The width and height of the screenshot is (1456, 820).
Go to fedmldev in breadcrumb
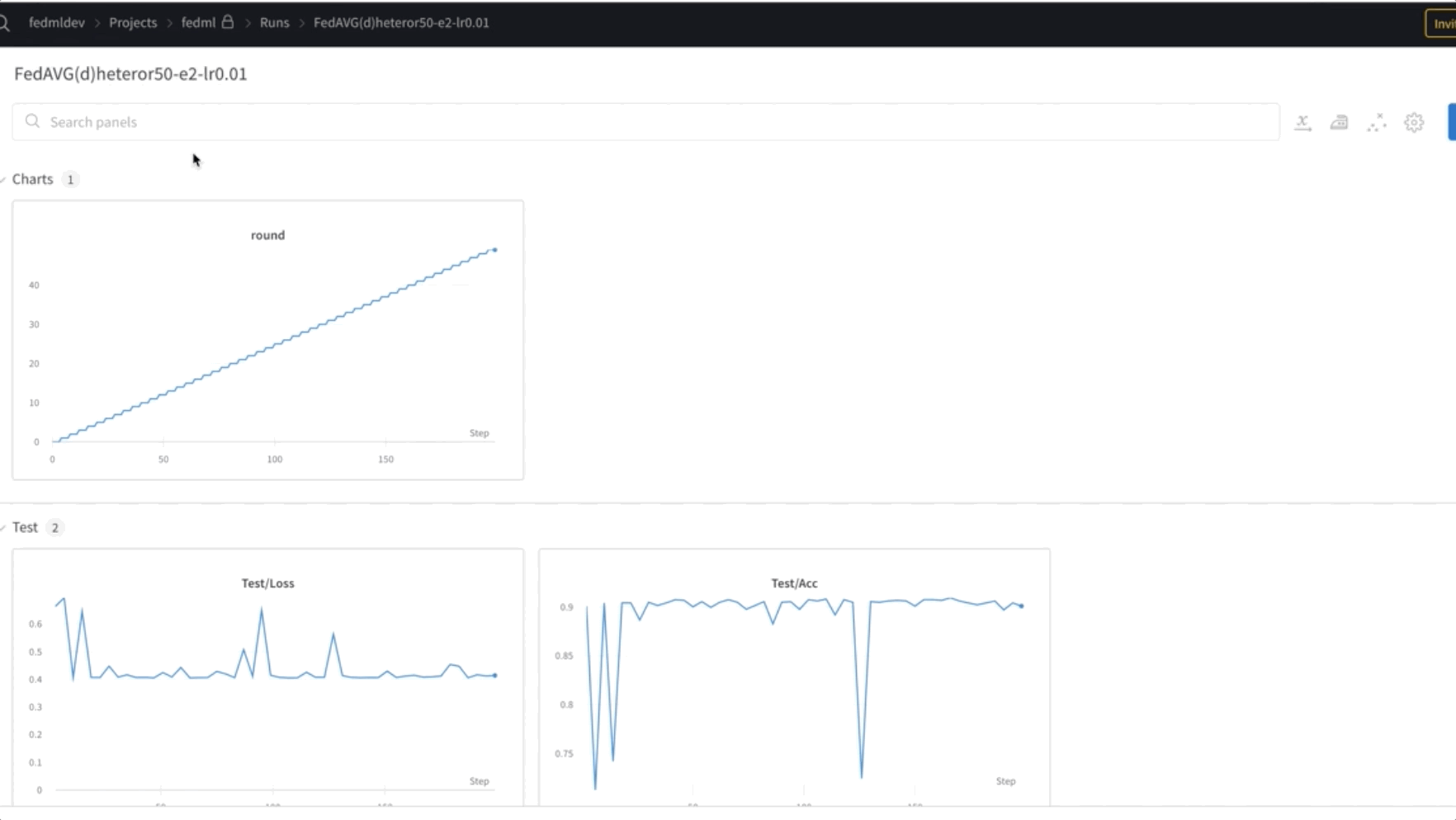[57, 22]
